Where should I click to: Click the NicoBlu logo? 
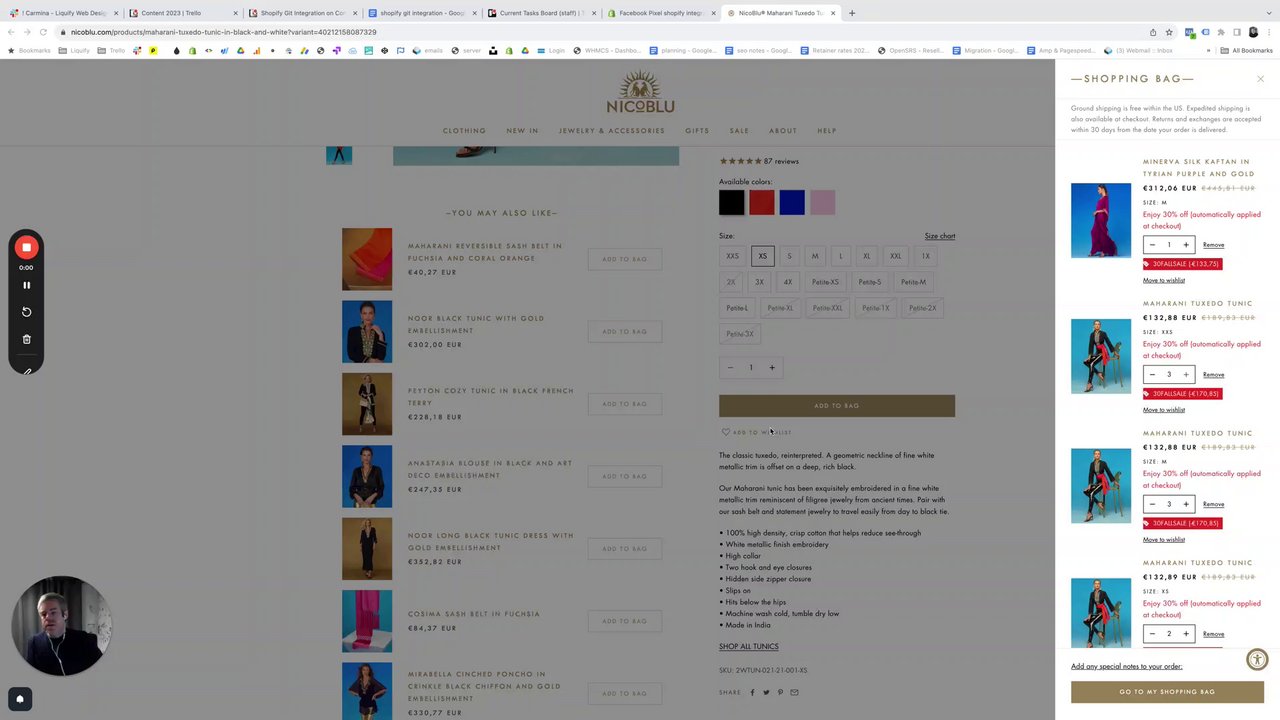pos(640,92)
